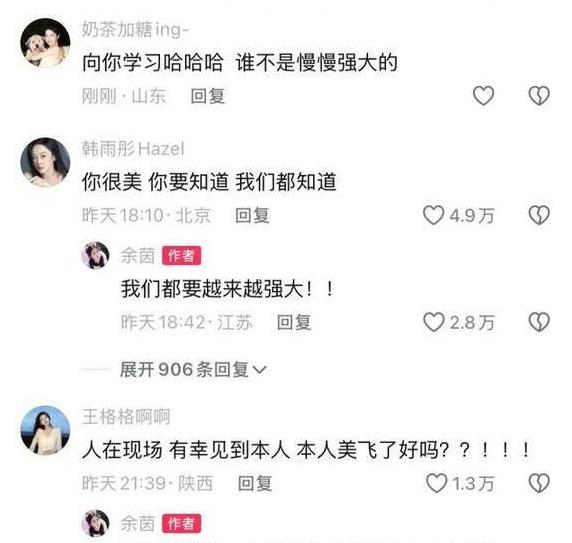Expand the 906 replies thread

193,370
